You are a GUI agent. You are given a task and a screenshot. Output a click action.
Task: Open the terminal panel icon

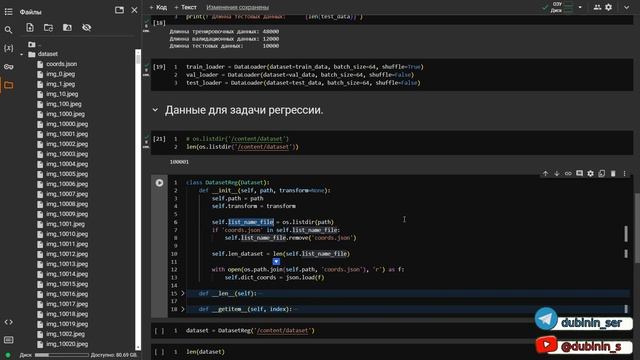[8, 340]
